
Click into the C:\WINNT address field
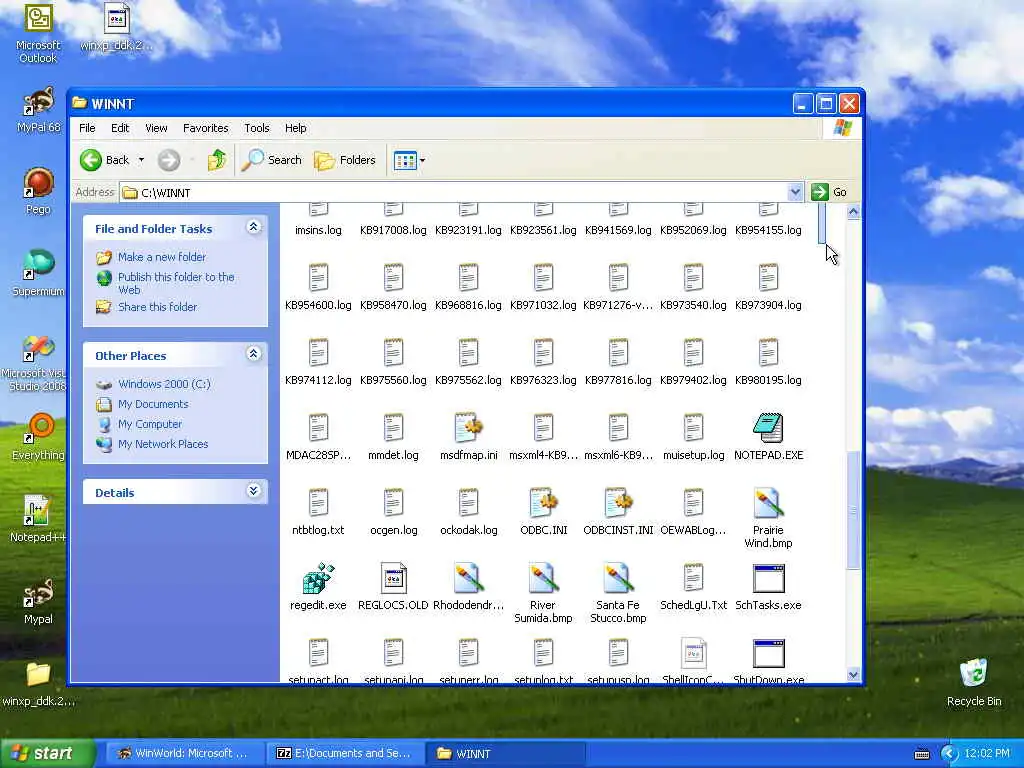click(454, 193)
